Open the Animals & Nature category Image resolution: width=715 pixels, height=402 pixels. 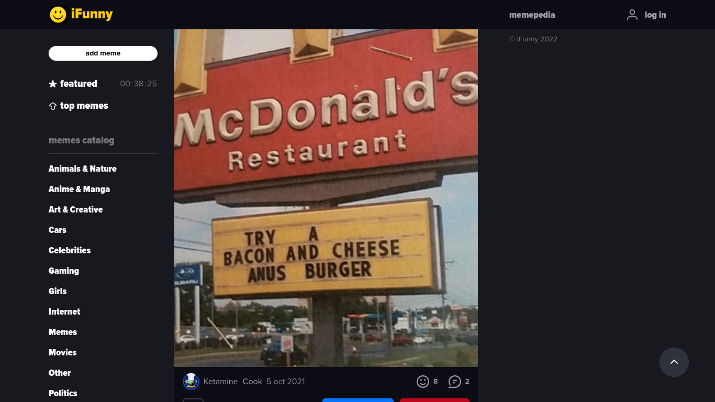point(83,169)
